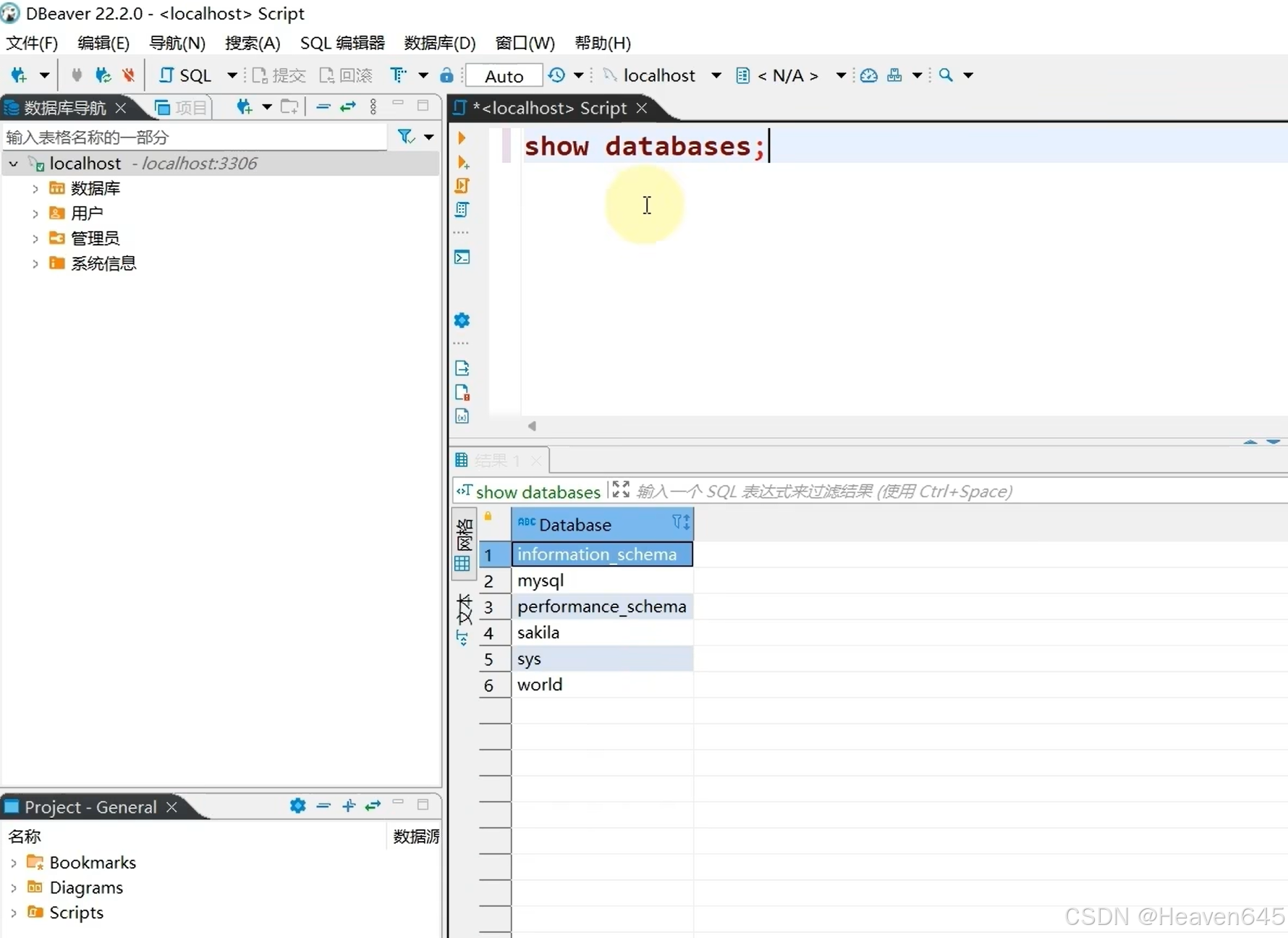Viewport: 1288px width, 938px height.
Task: Collapse the localhost connection node
Action: (13, 164)
